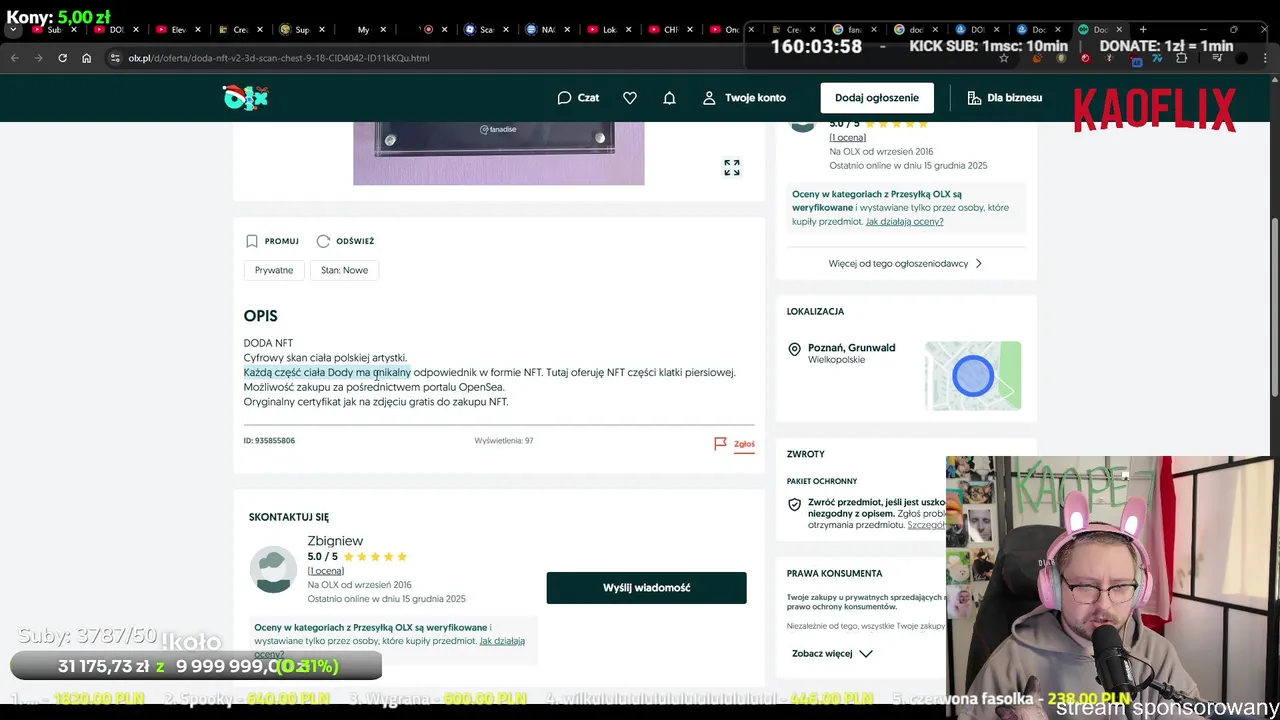Viewport: 1280px width, 720px height.
Task: Click PROMUJ bookmark option
Action: tap(272, 241)
